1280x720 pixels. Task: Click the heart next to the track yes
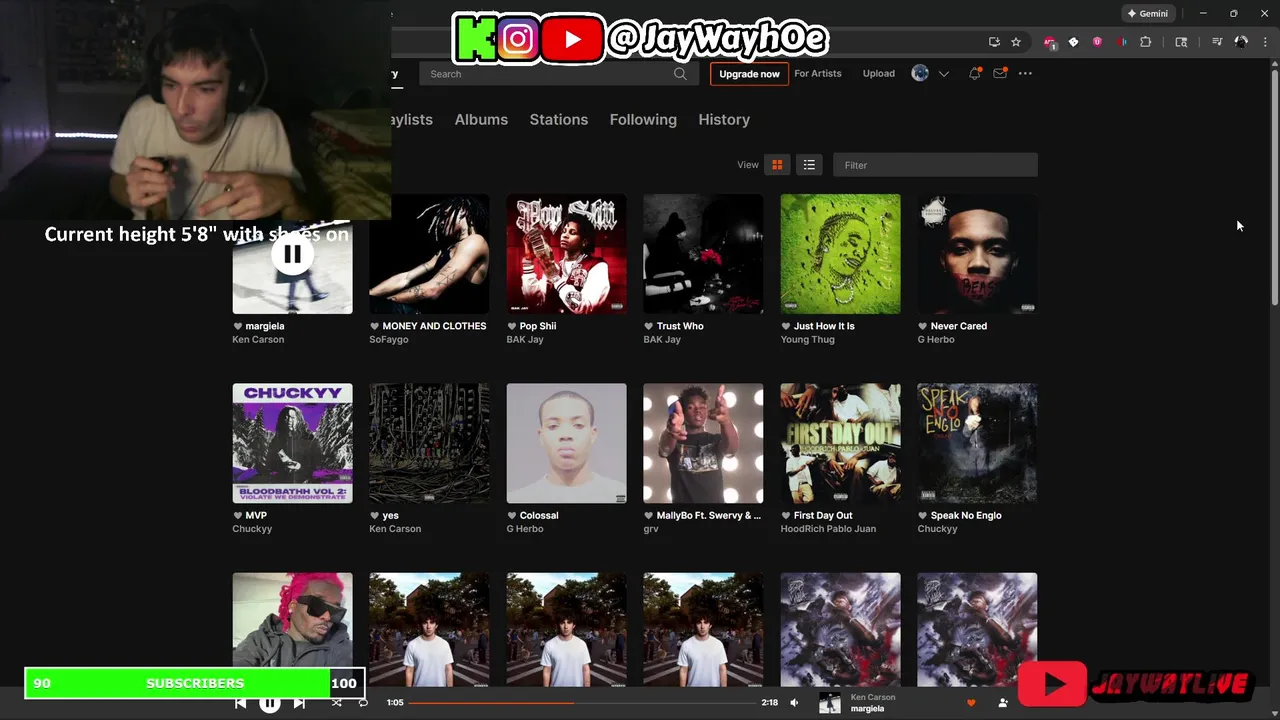click(x=374, y=515)
